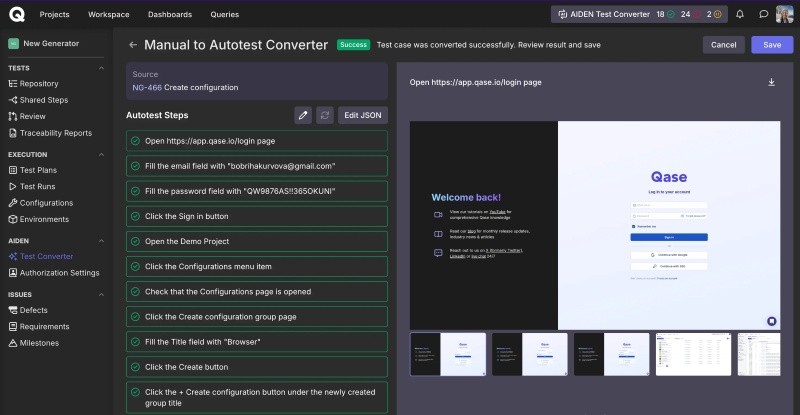800x415 pixels.
Task: Click the Save button
Action: point(772,45)
